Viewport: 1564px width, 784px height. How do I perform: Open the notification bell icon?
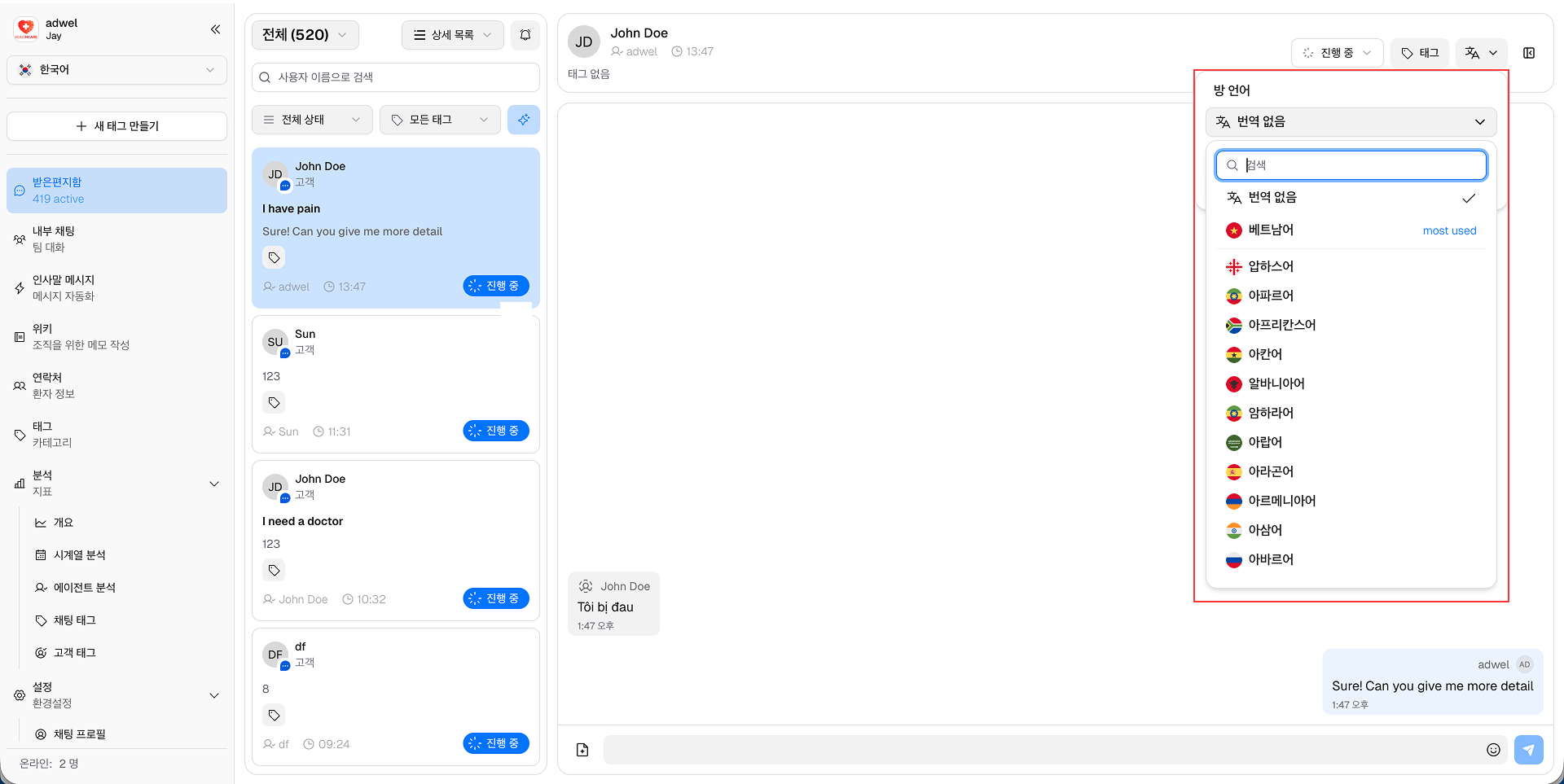(x=525, y=35)
